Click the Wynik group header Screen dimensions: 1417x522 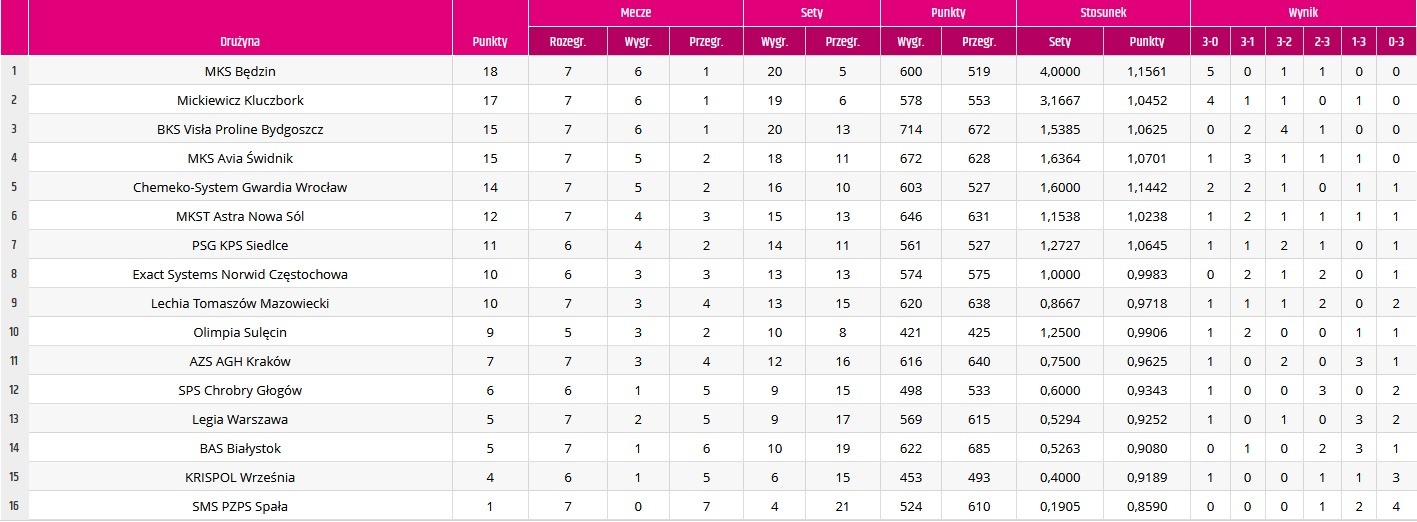point(1303,14)
